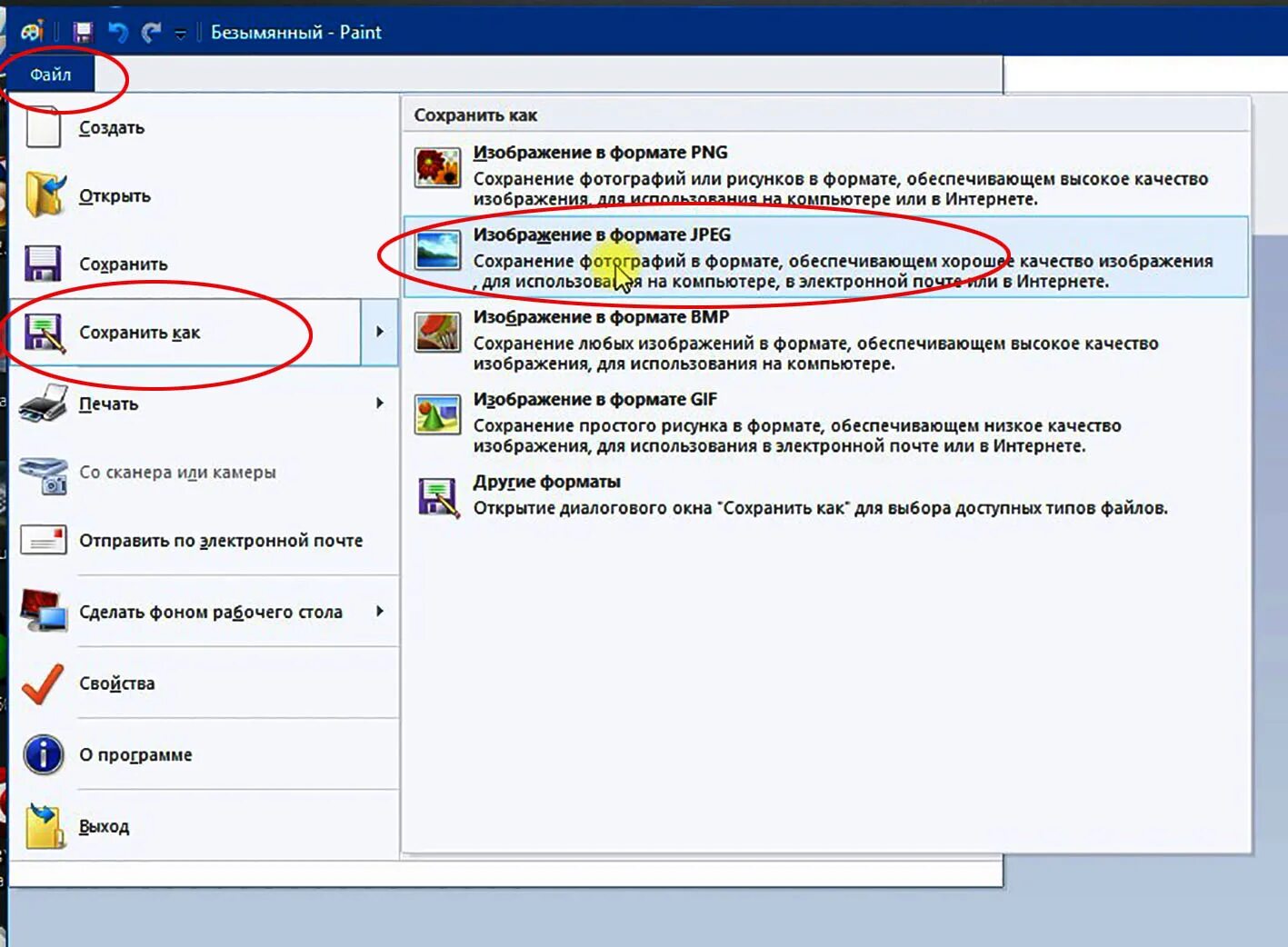Image resolution: width=1288 pixels, height=947 pixels.
Task: Click the floppy with pencil icon for Сохранить как
Action: (x=45, y=333)
